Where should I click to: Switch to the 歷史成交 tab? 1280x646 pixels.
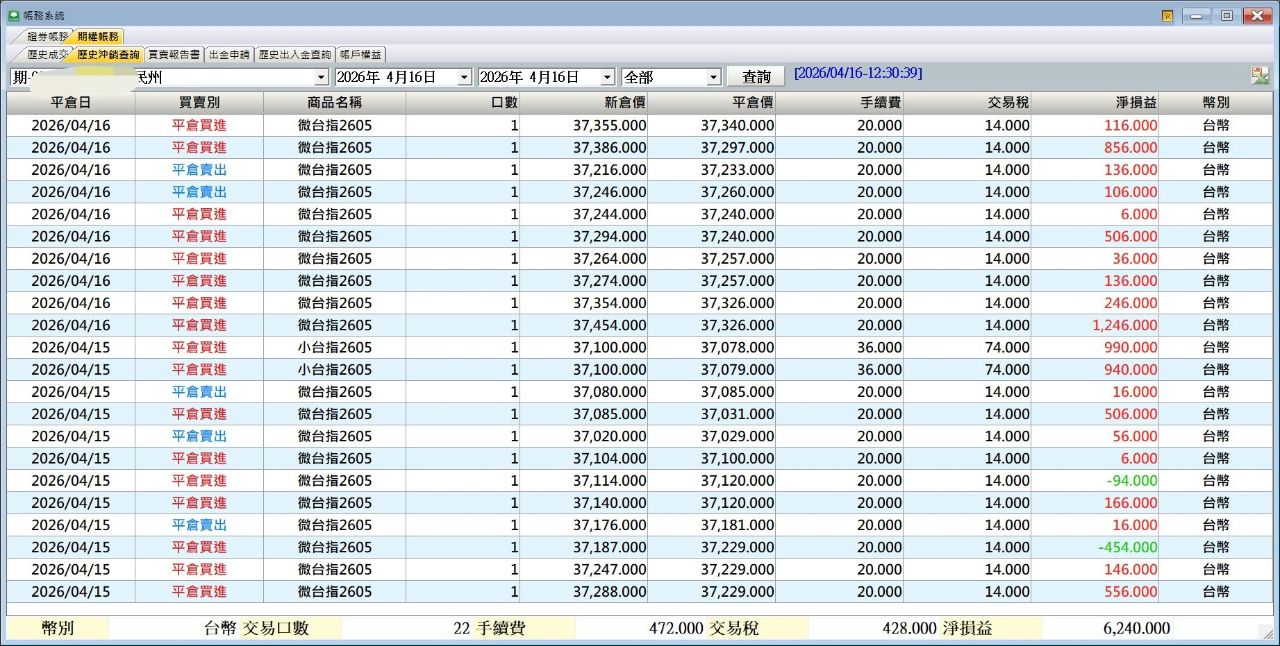(48, 55)
